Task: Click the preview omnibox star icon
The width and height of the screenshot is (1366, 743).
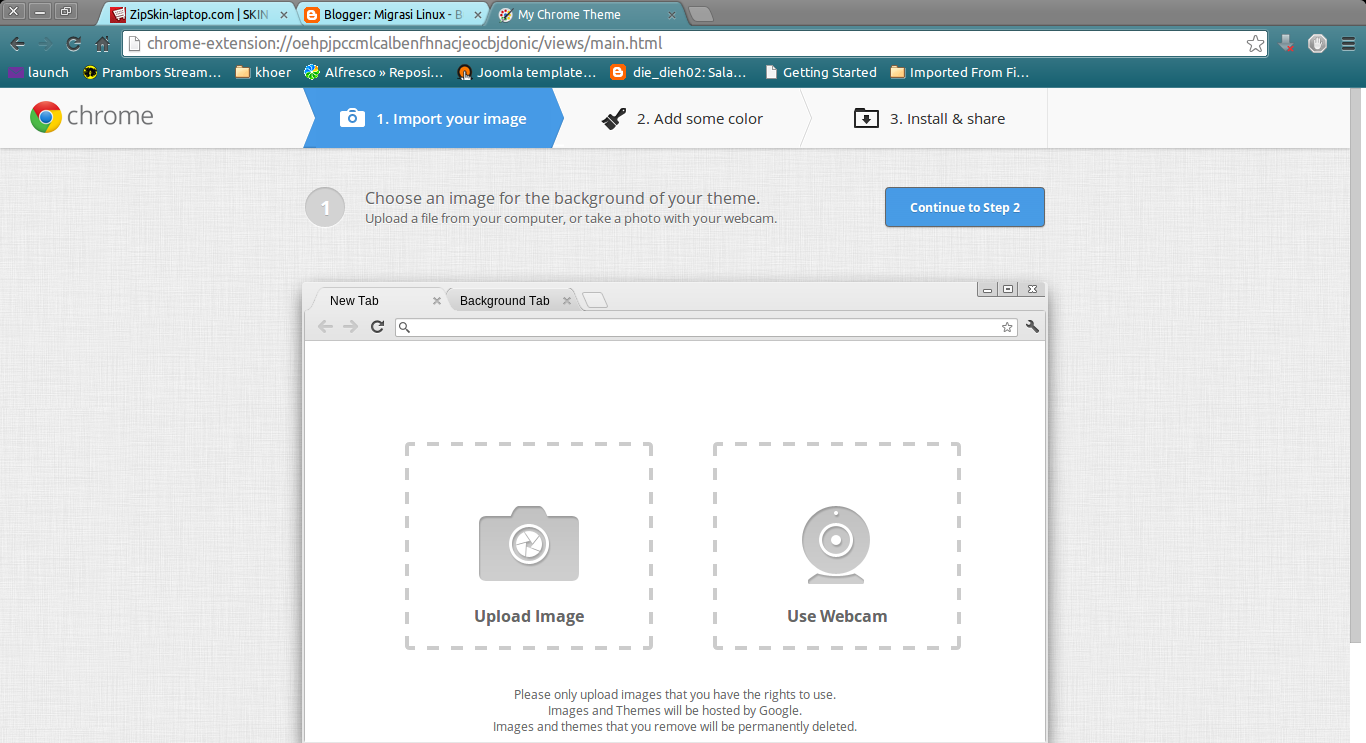Action: (x=1007, y=327)
